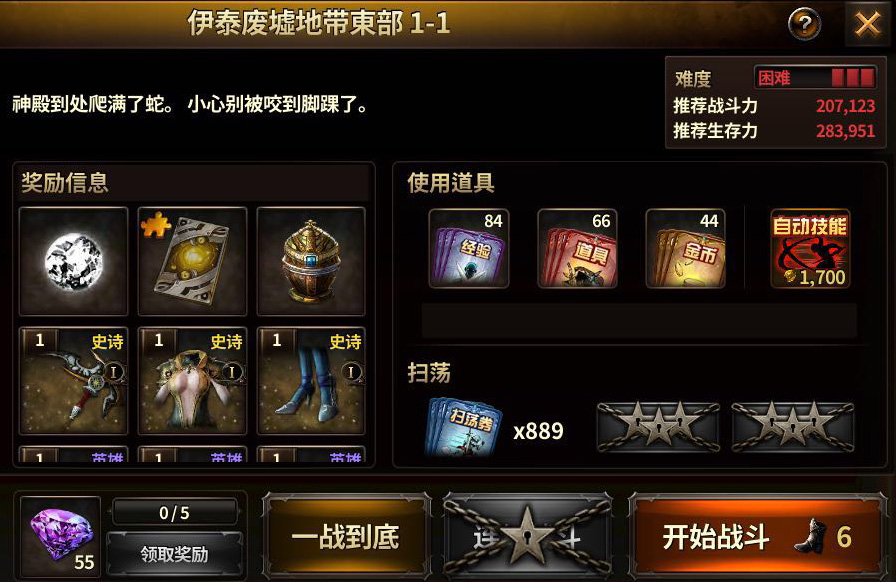The width and height of the screenshot is (896, 582).
Task: Click the locked 连续战斗 star button
Action: pos(527,536)
